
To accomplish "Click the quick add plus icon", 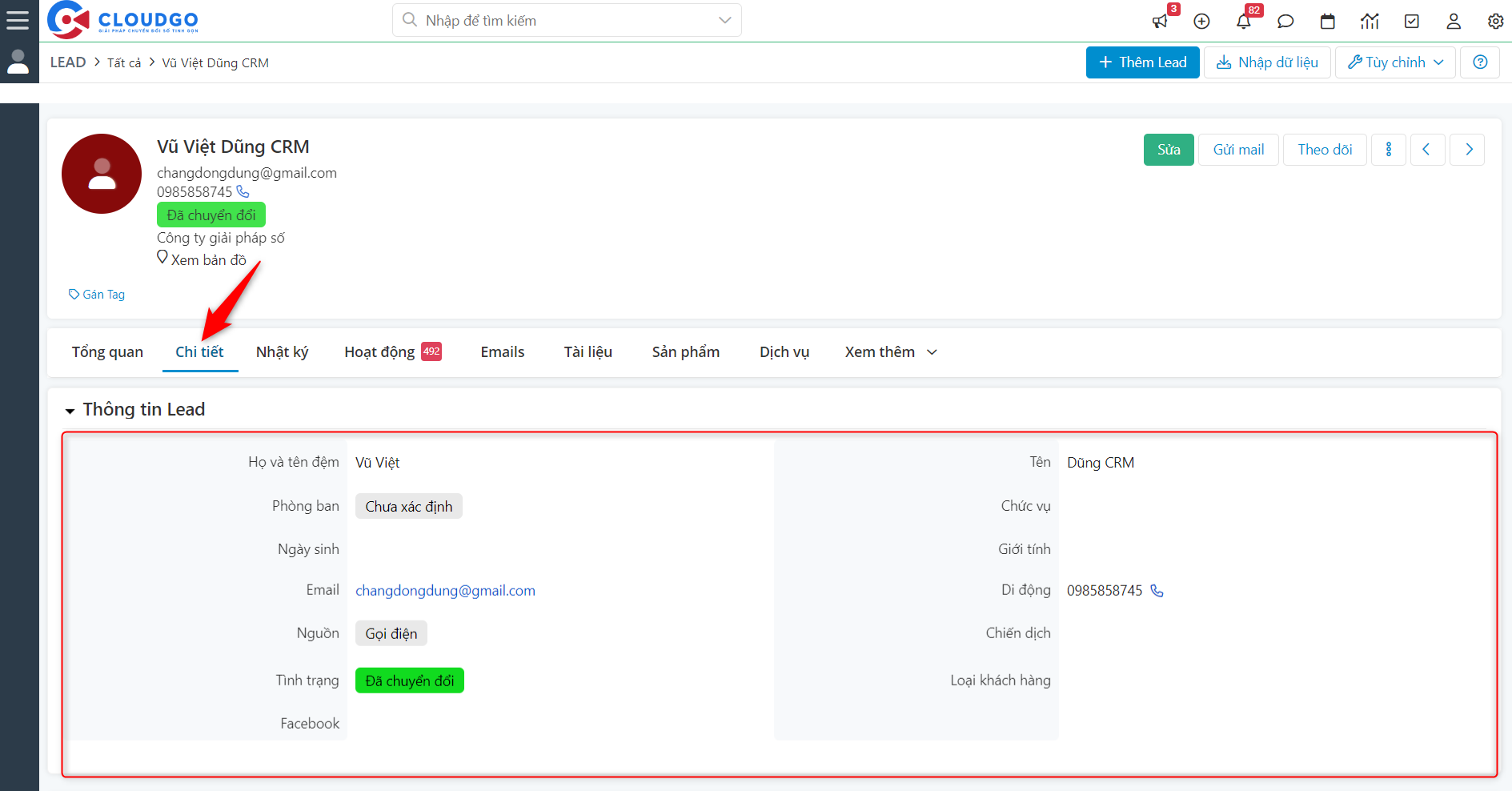I will click(x=1201, y=22).
